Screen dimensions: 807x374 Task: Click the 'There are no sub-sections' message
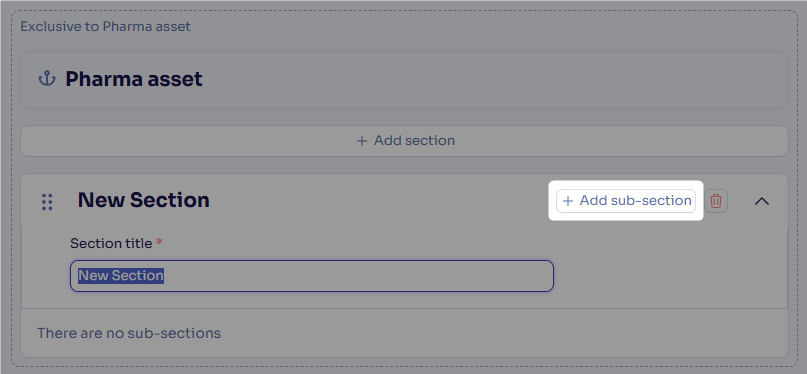(129, 333)
